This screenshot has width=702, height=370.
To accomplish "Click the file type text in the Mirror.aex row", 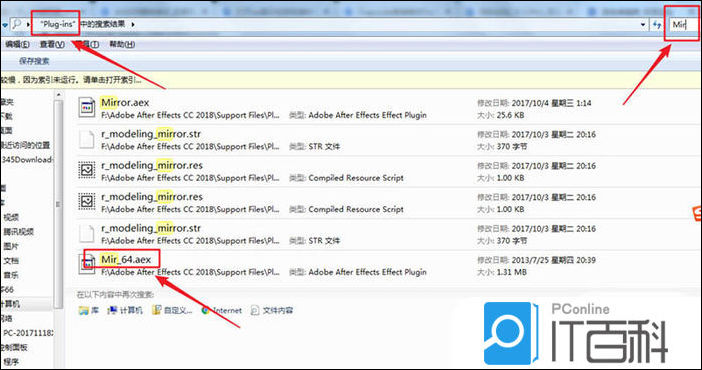I will [367, 115].
